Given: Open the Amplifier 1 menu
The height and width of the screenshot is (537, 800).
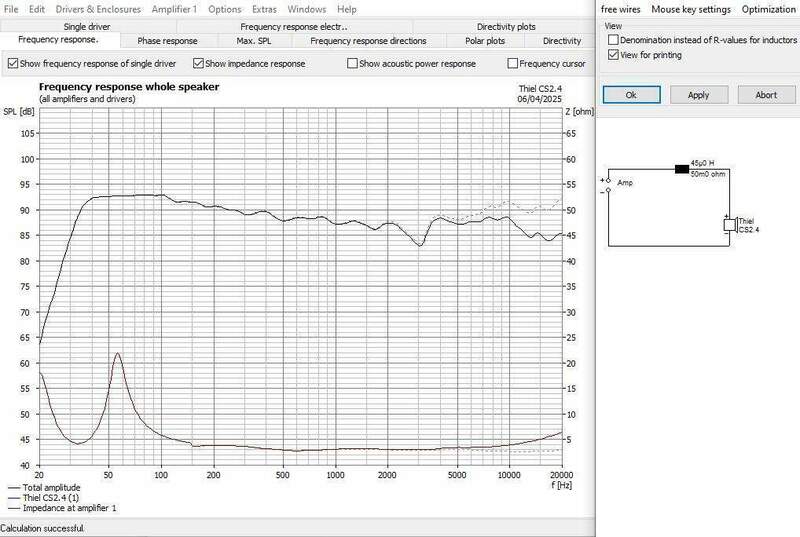Looking at the screenshot, I should (175, 9).
